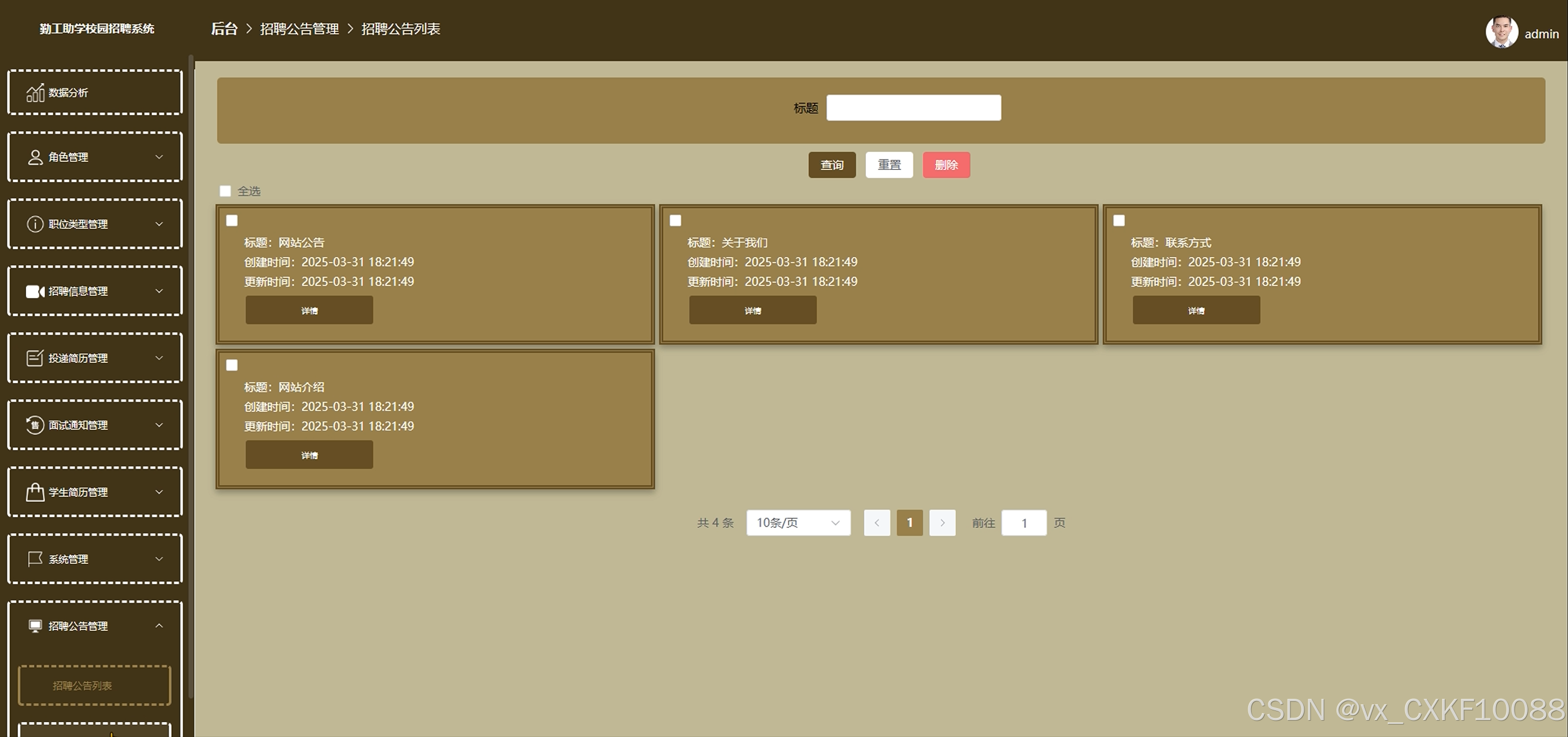Viewport: 1568px width, 737px height.
Task: Check the box on 网站公告 card
Action: coord(232,220)
